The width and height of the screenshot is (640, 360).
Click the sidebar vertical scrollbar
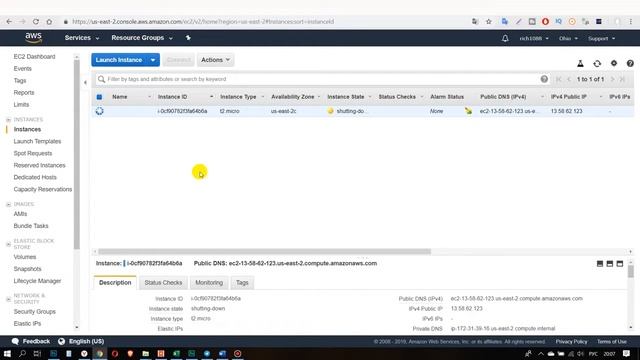click(x=77, y=154)
